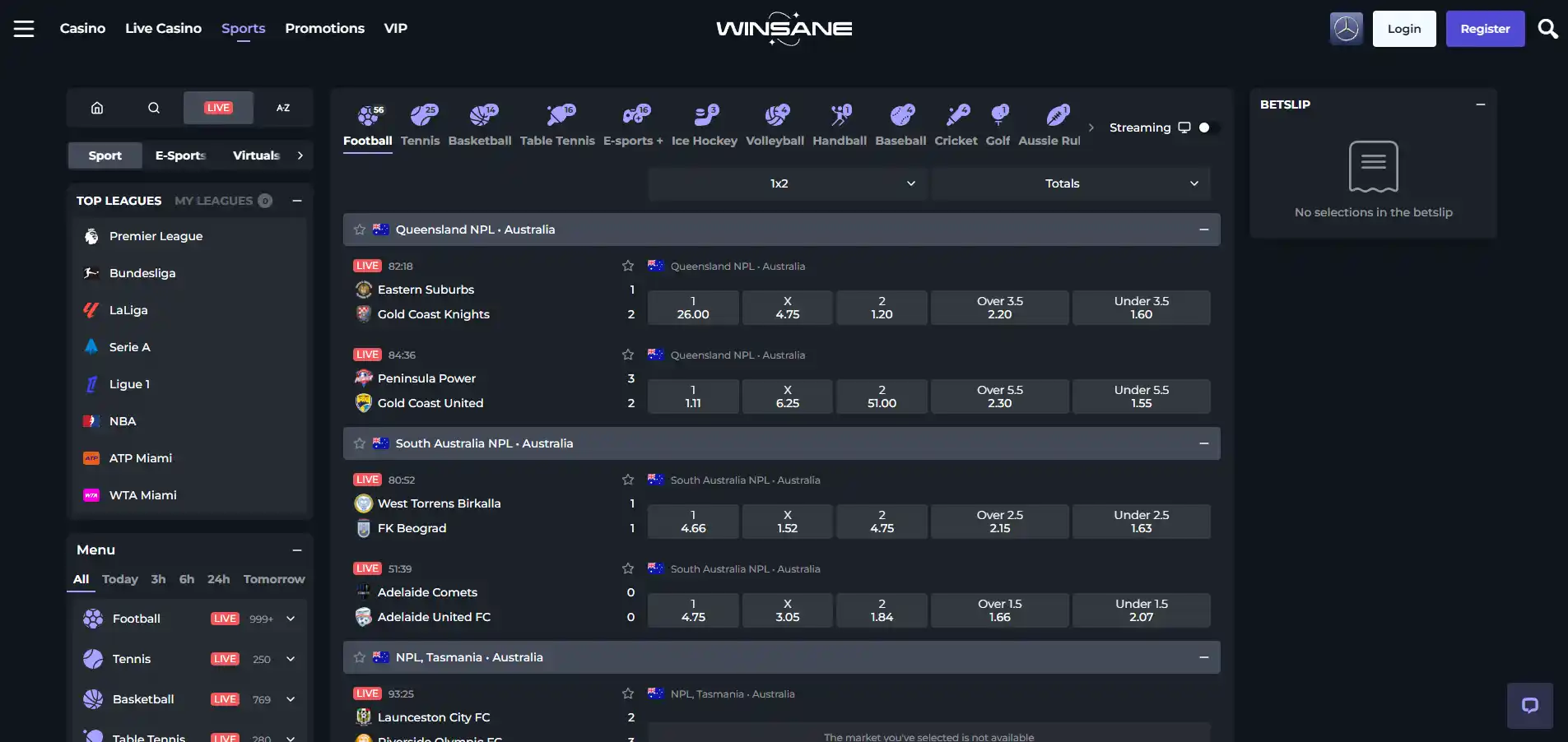Viewport: 1568px width, 742px height.
Task: Open sidebar search icon
Action: [x=154, y=108]
